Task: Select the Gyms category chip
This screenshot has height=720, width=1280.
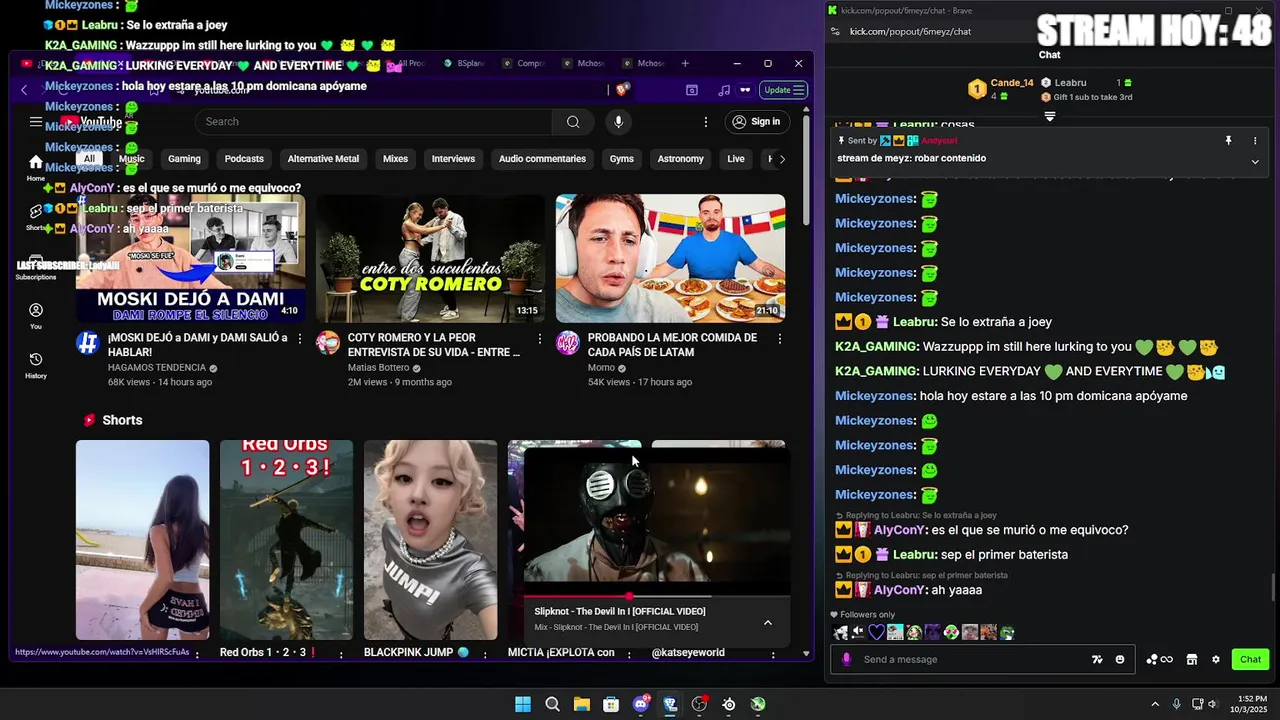Action: (x=622, y=159)
